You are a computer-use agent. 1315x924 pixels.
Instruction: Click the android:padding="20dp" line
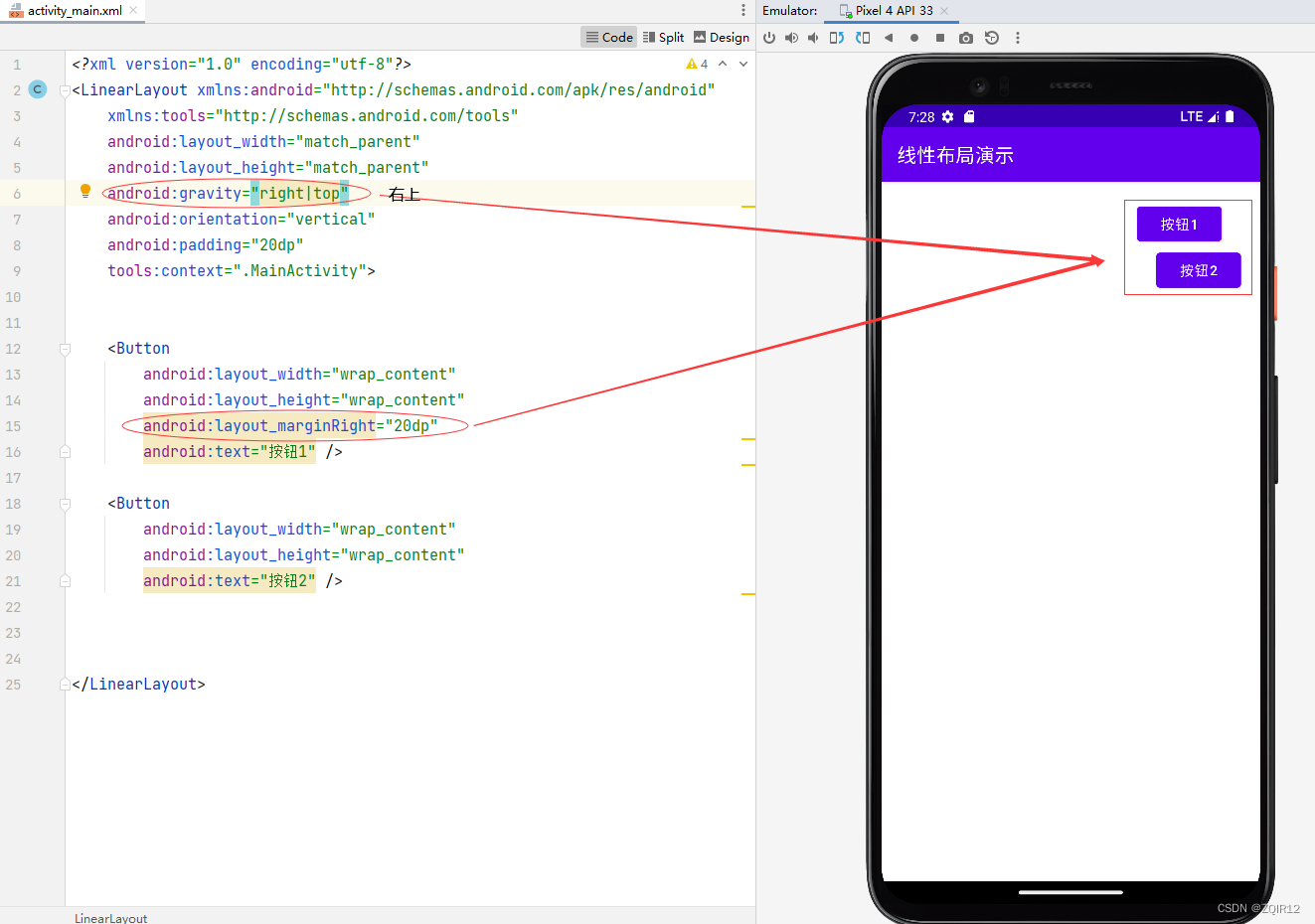206,245
